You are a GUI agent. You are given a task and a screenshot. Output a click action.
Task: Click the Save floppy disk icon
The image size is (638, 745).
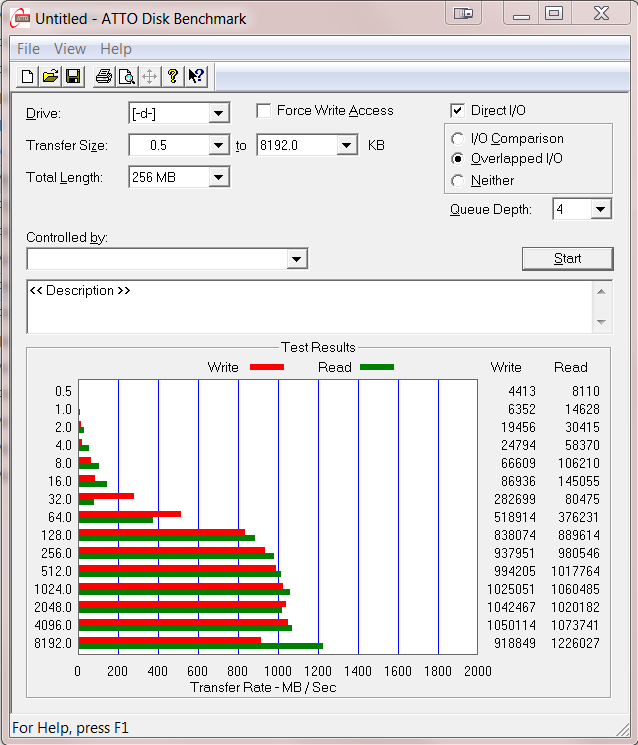point(73,77)
